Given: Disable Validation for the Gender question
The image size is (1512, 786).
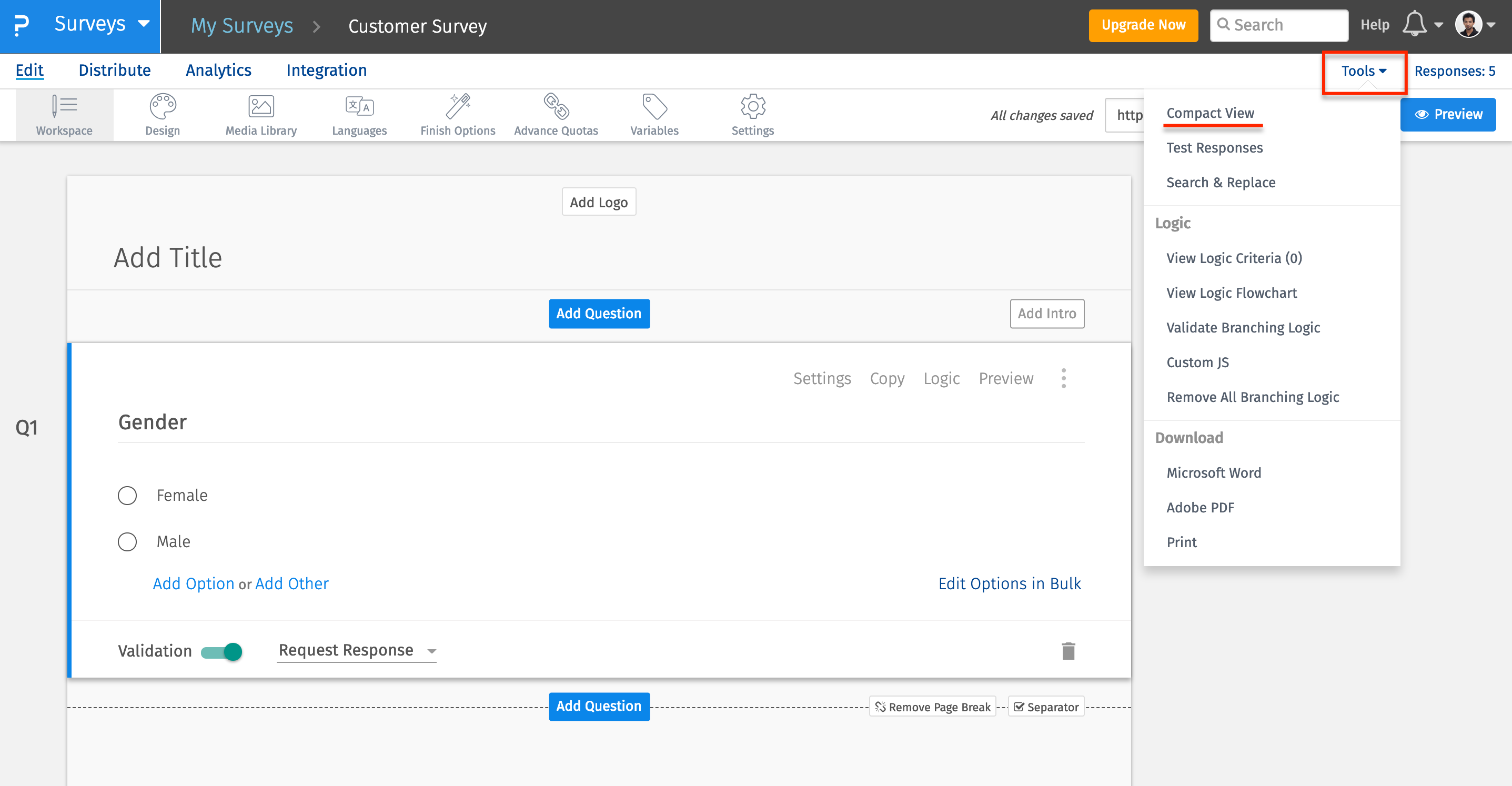Looking at the screenshot, I should [x=220, y=651].
